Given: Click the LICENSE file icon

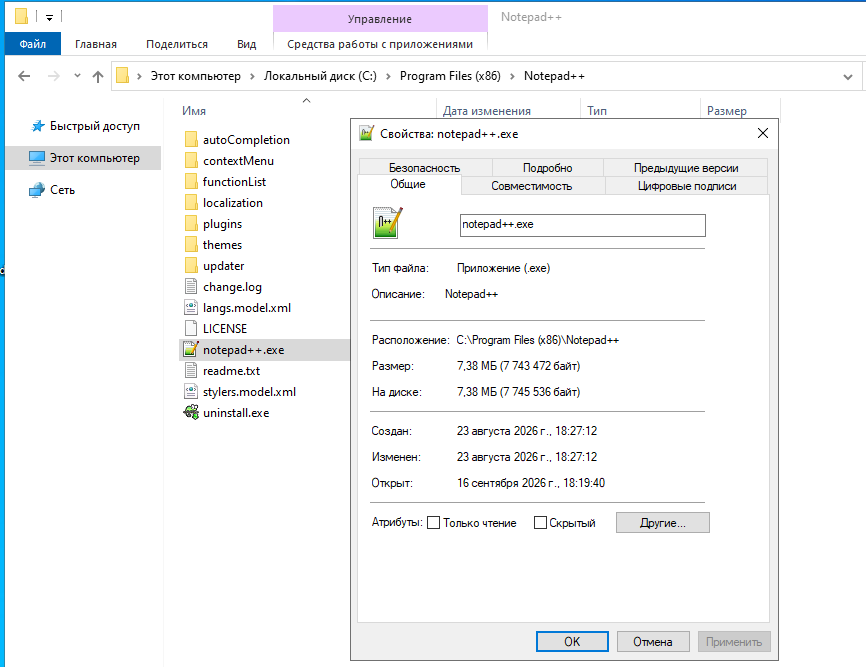Looking at the screenshot, I should click(x=191, y=328).
